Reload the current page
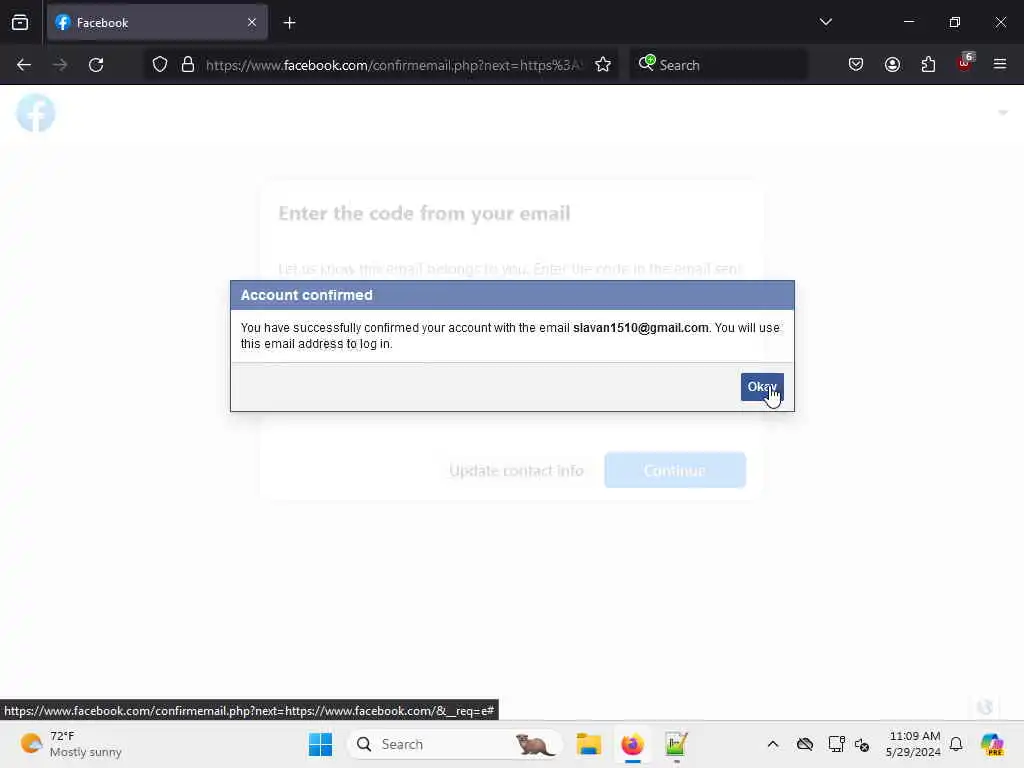This screenshot has height=768, width=1024. coord(96,65)
